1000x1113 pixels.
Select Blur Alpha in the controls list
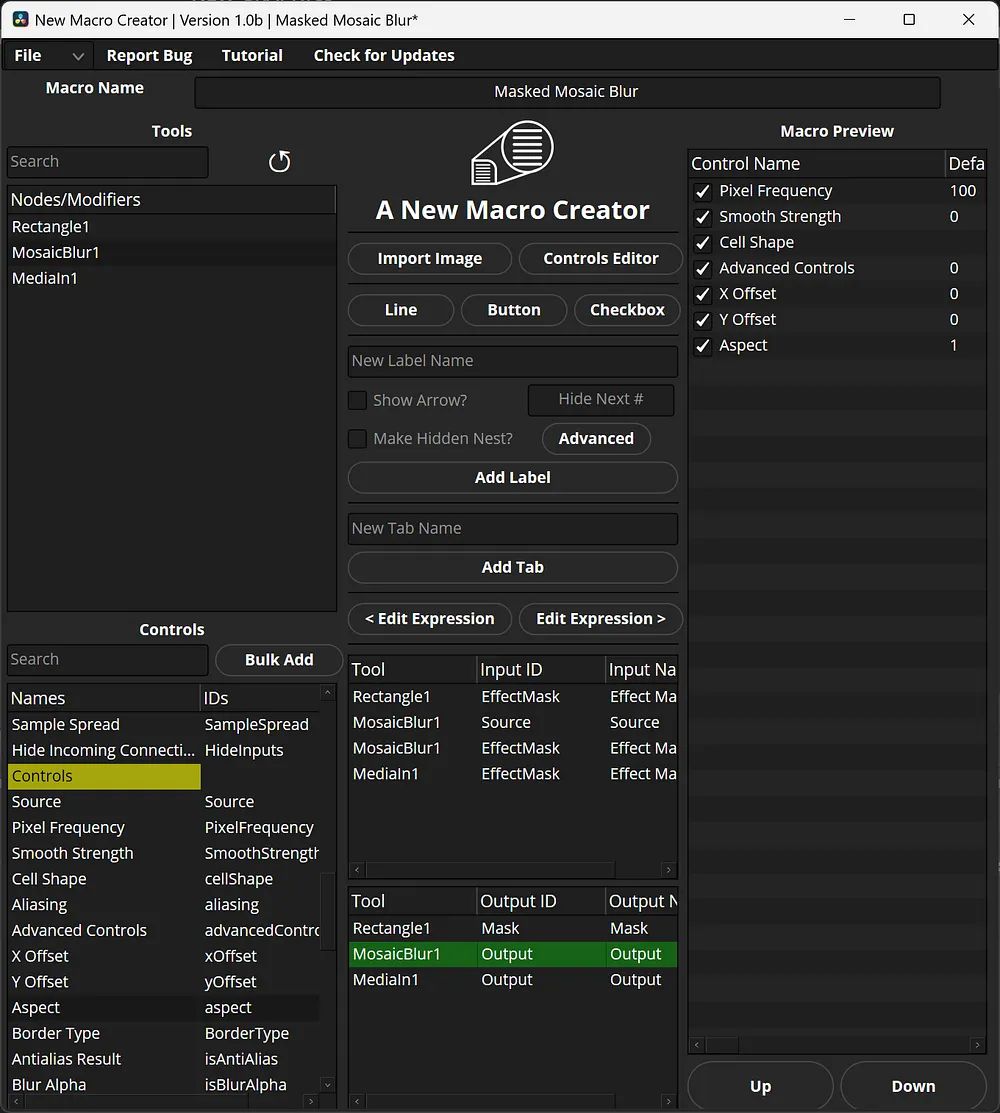click(x=49, y=1085)
